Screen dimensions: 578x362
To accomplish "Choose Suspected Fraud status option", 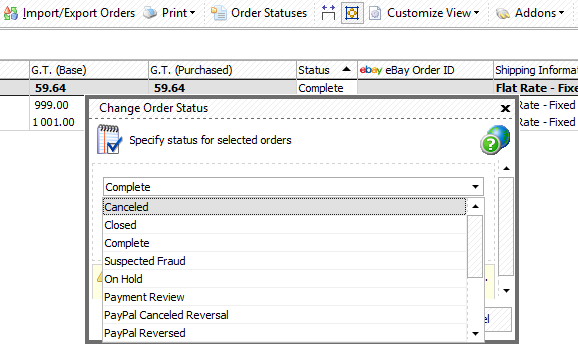I will coord(284,261).
